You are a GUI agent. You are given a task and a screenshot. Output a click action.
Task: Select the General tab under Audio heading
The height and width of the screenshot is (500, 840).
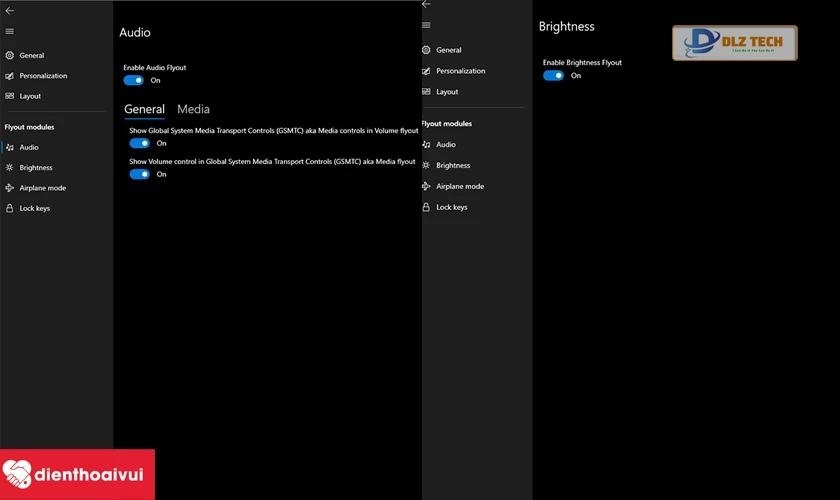point(144,109)
